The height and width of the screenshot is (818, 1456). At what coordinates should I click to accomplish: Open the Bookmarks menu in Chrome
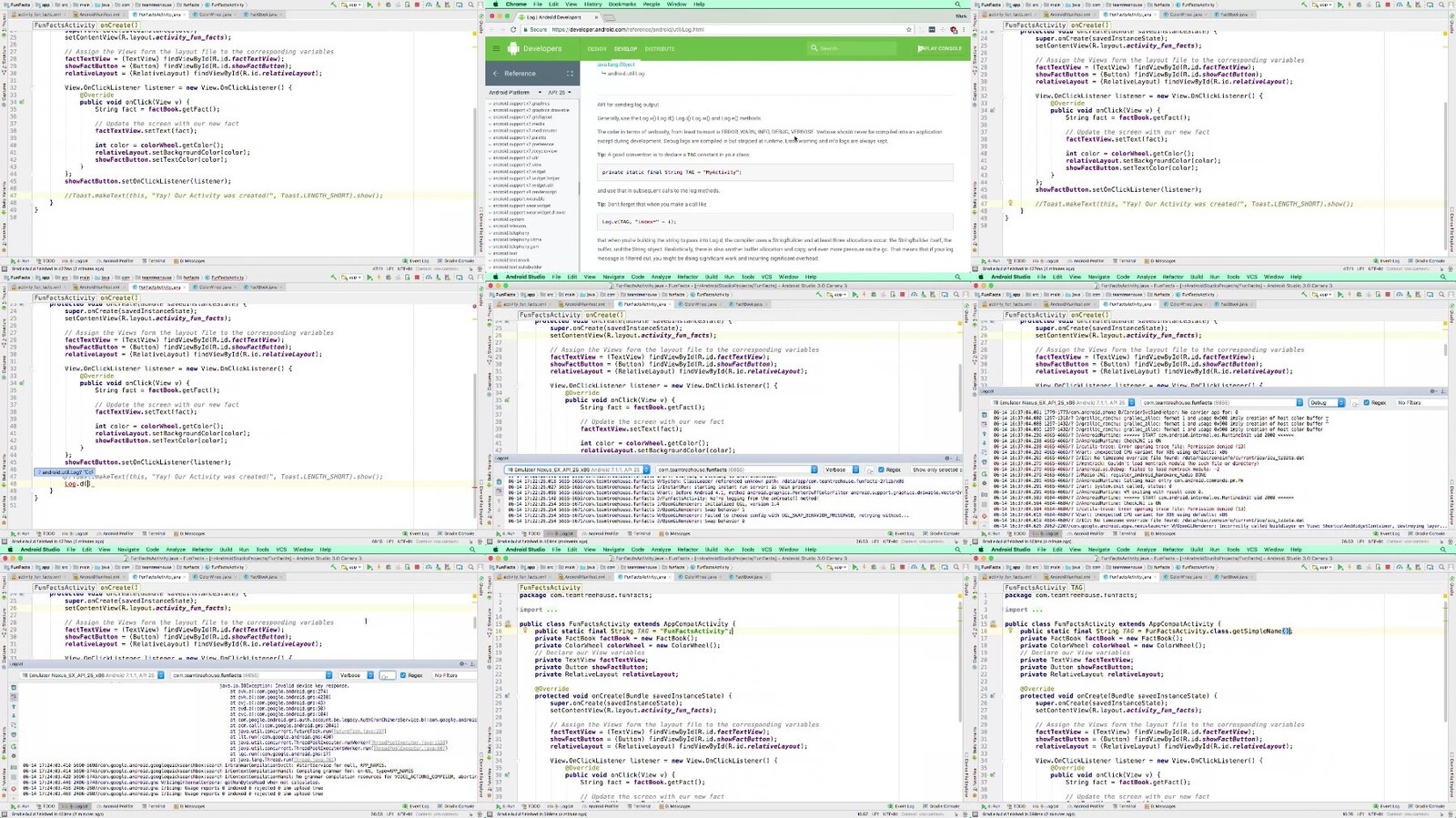(x=622, y=5)
